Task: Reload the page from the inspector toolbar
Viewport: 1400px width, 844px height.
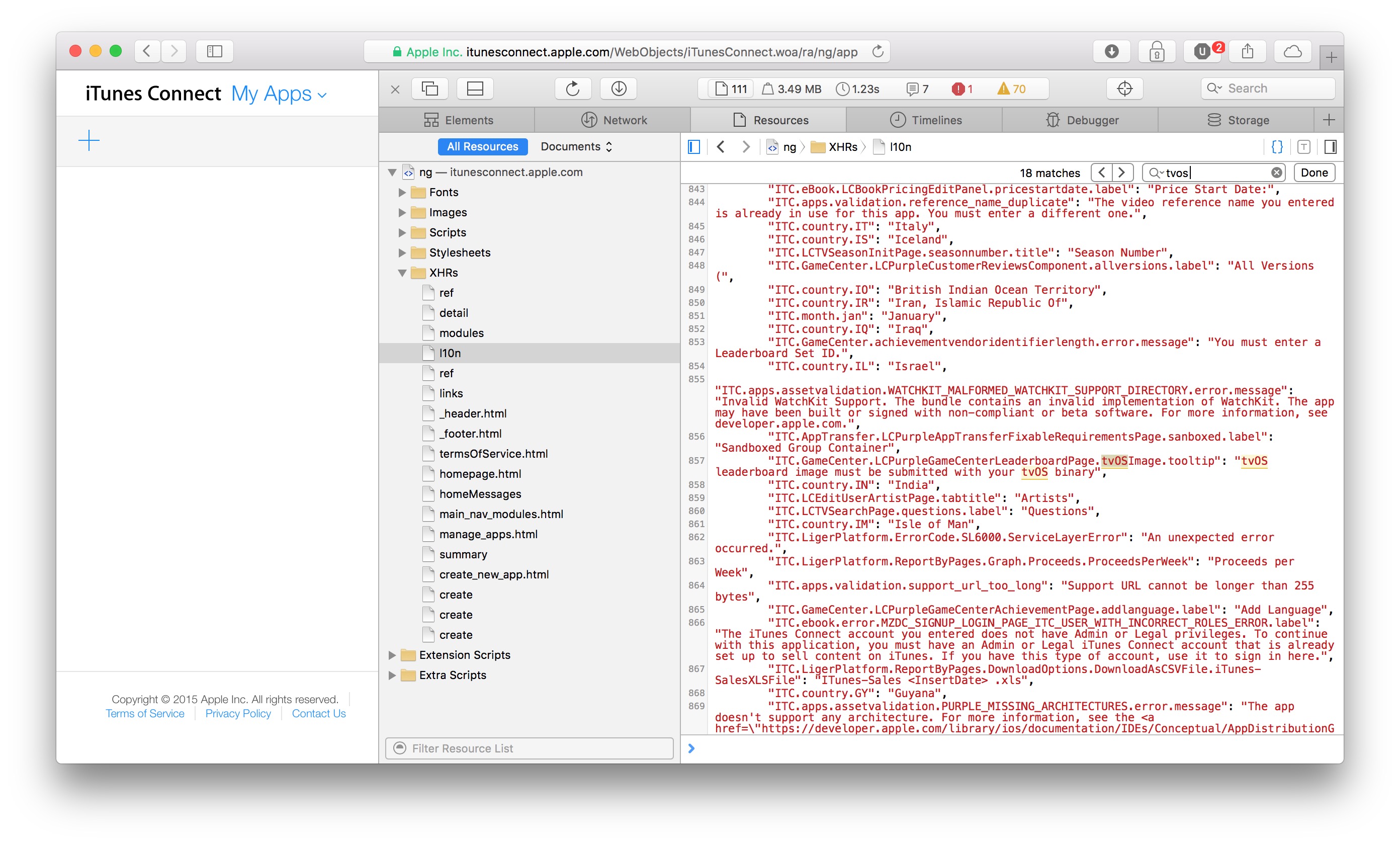Action: pyautogui.click(x=573, y=89)
